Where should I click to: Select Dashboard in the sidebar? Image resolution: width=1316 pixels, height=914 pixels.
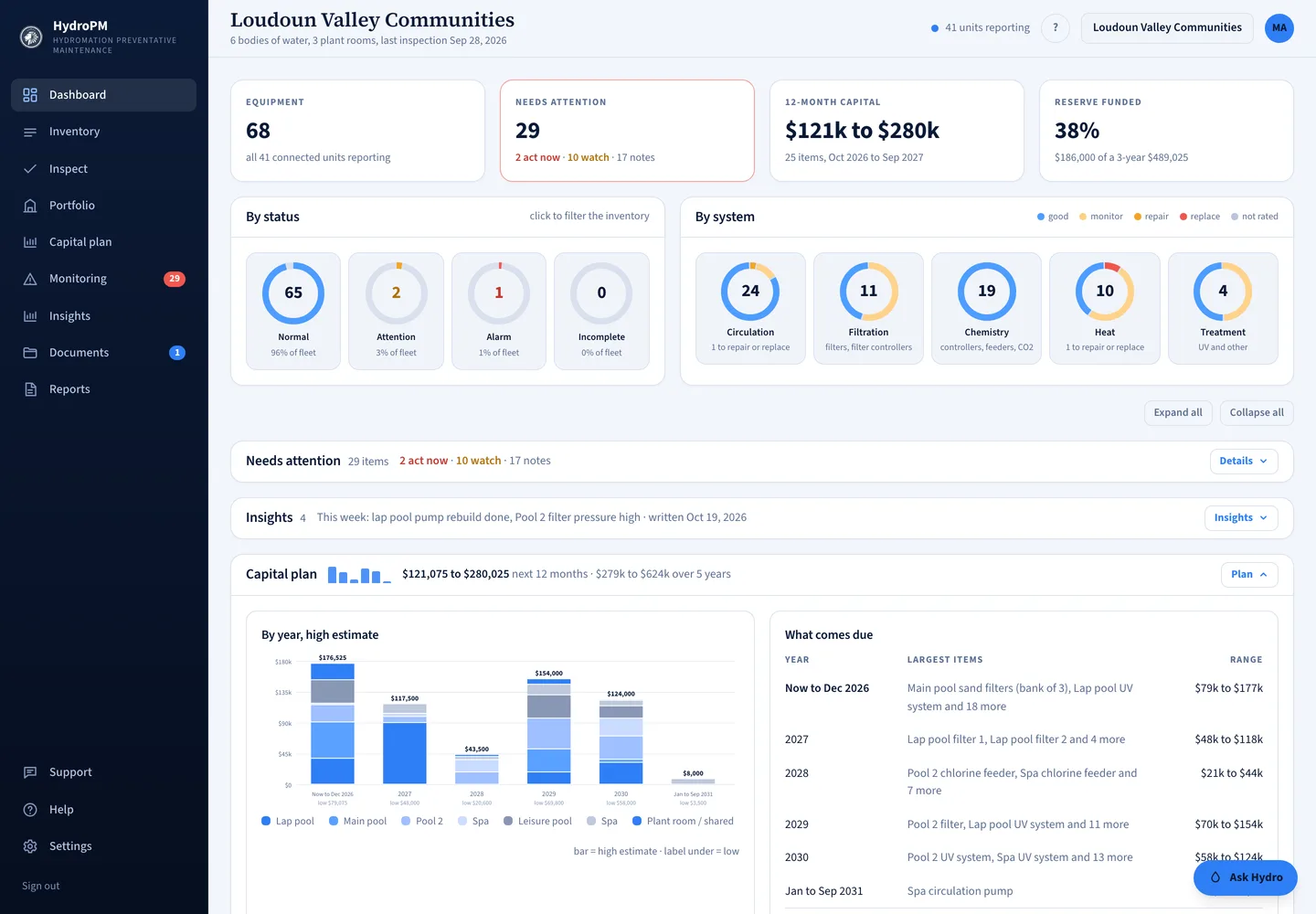point(103,95)
